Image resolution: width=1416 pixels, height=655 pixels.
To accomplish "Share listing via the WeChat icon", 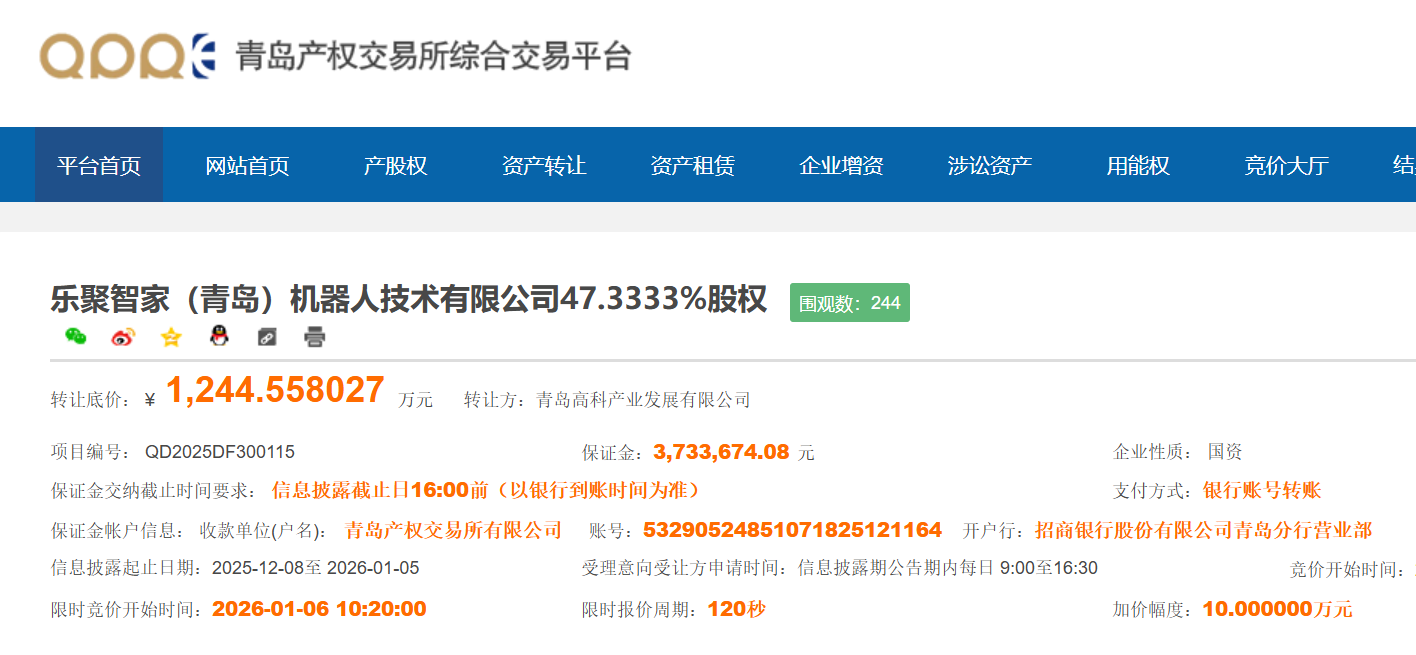I will click(75, 337).
